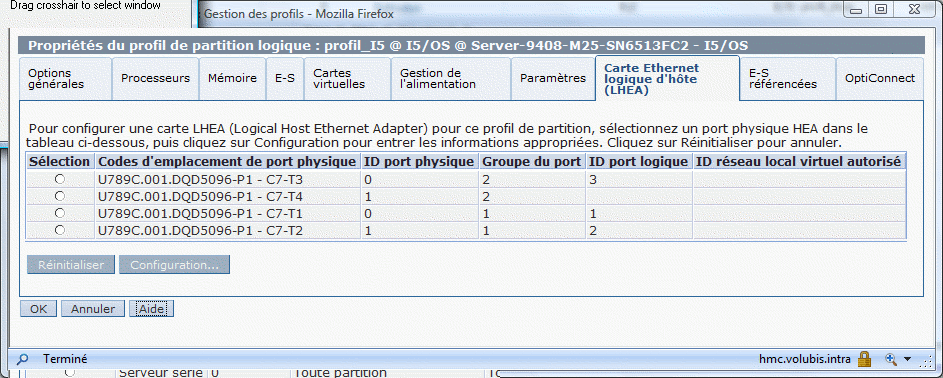Click the Réinitialiser button

click(71, 264)
